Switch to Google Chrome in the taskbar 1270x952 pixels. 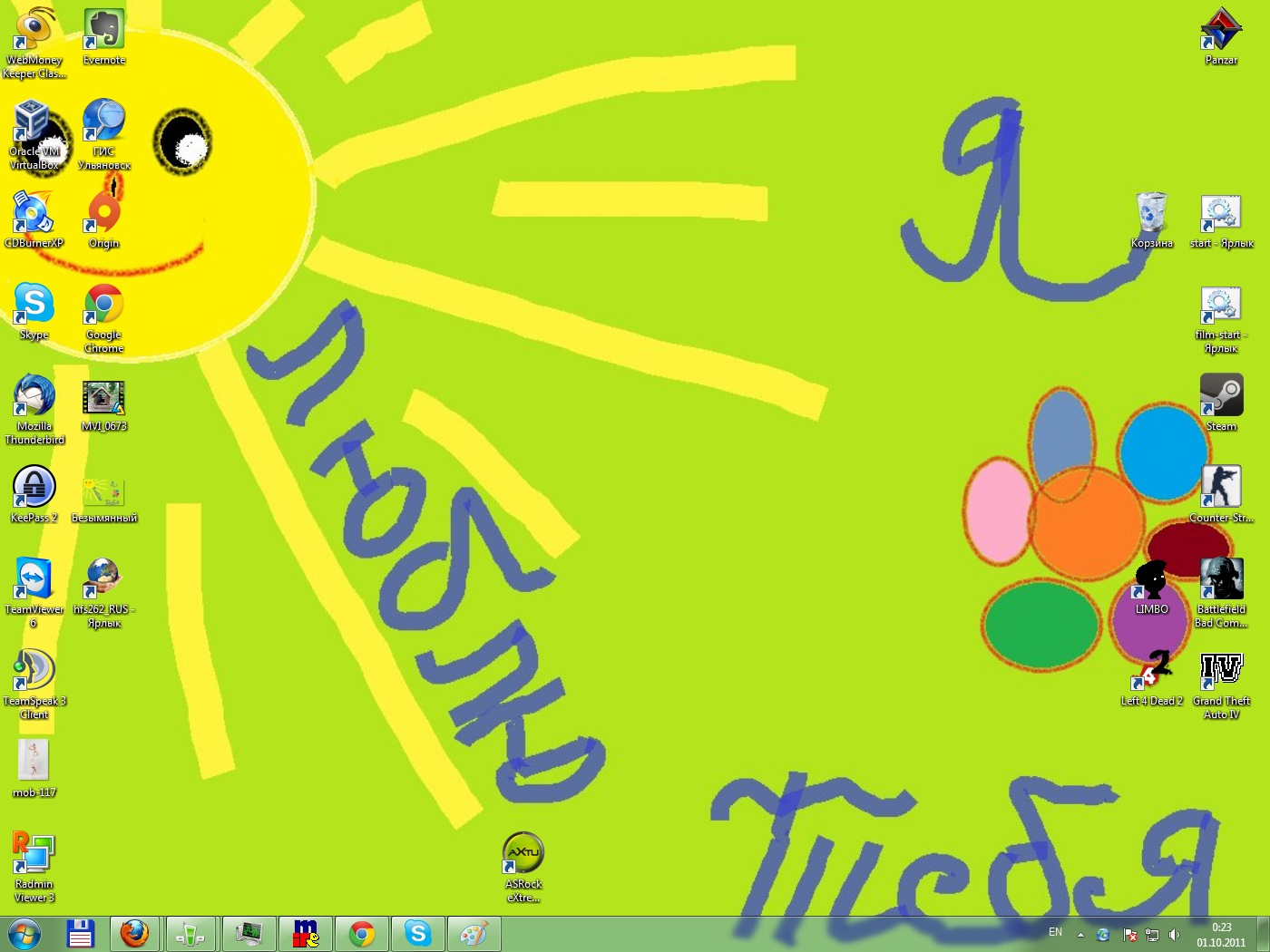point(360,934)
